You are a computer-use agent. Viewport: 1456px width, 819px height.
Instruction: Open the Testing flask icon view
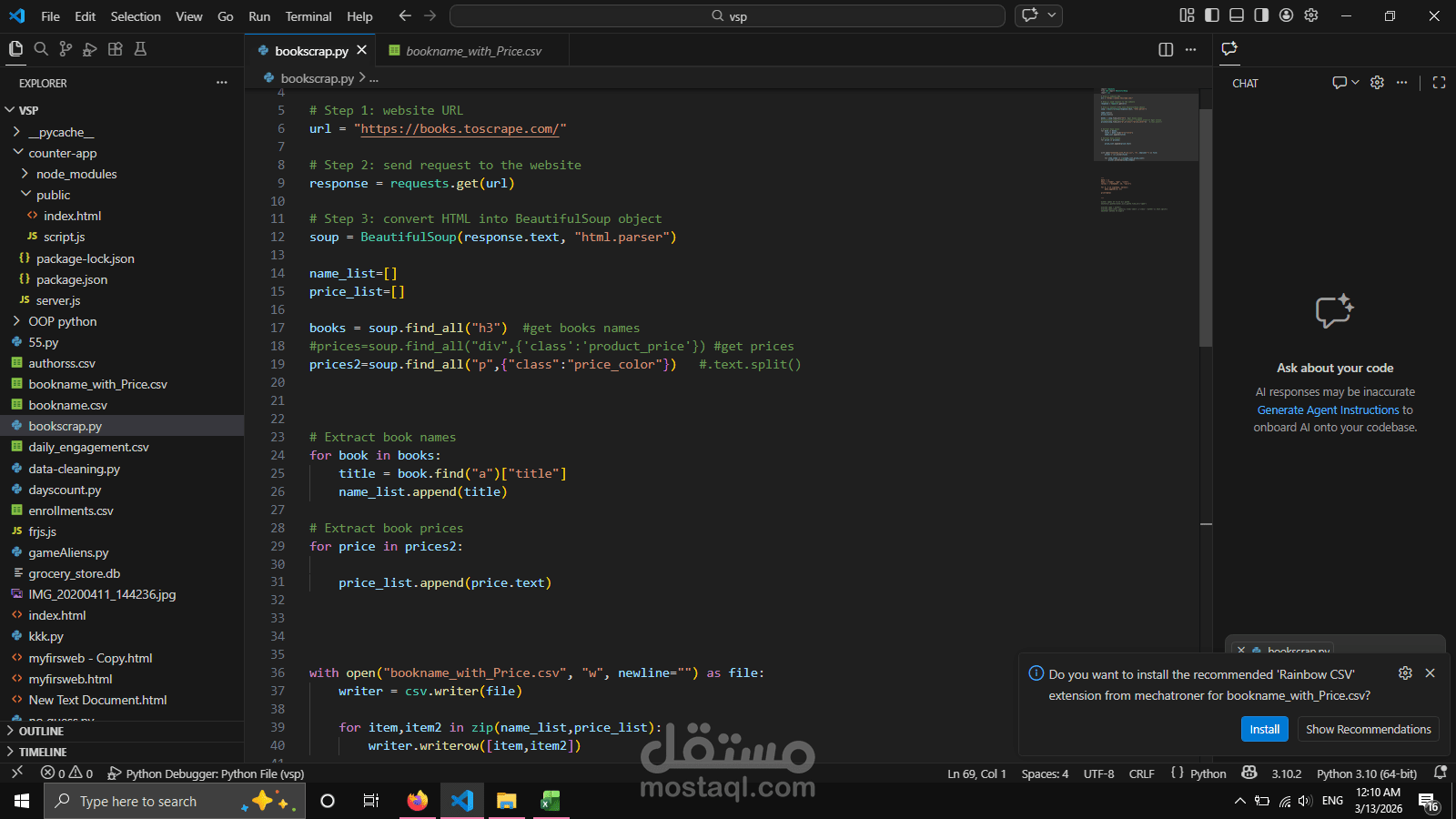[140, 49]
